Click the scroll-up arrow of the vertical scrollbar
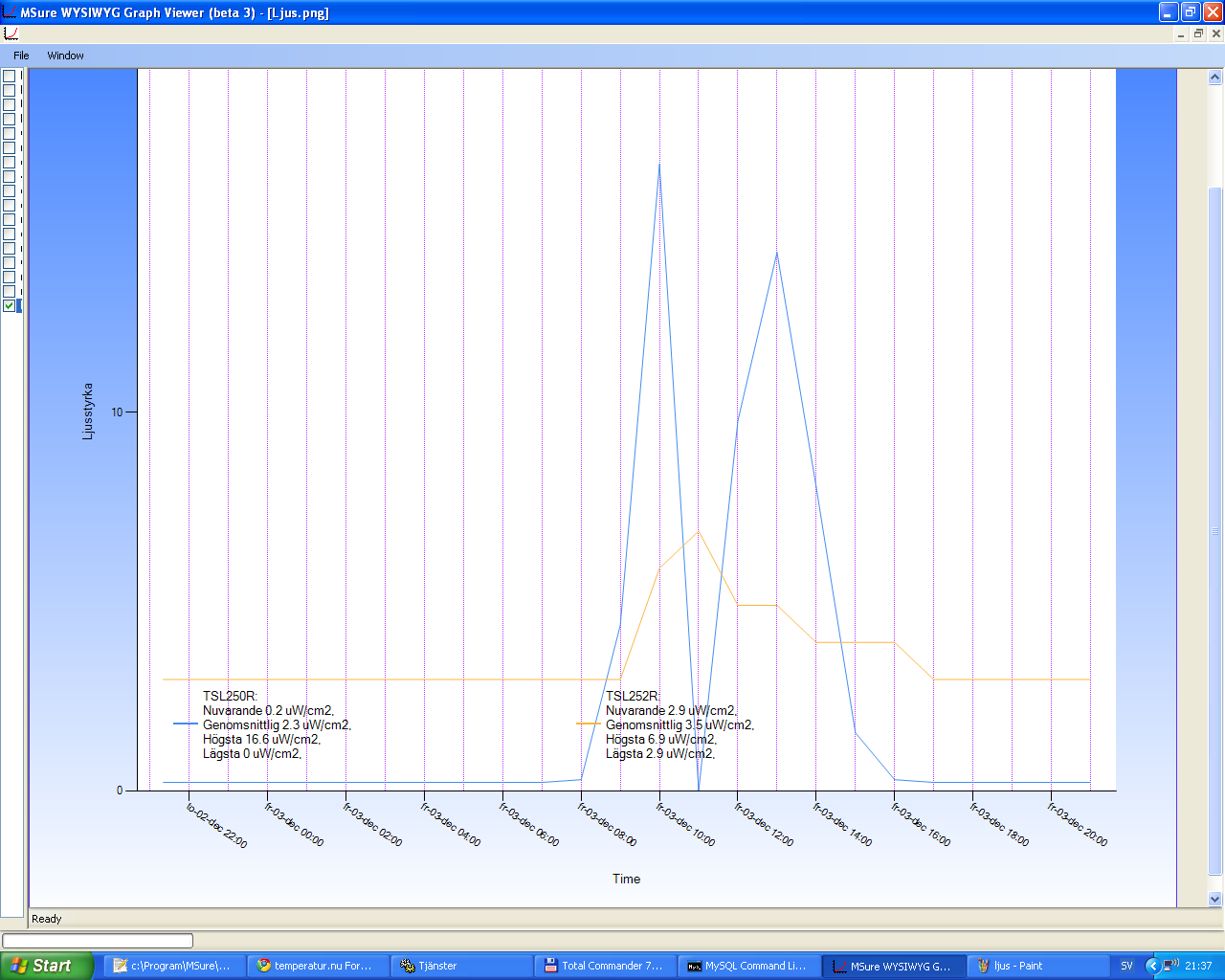This screenshot has width=1225, height=980. 1215,78
